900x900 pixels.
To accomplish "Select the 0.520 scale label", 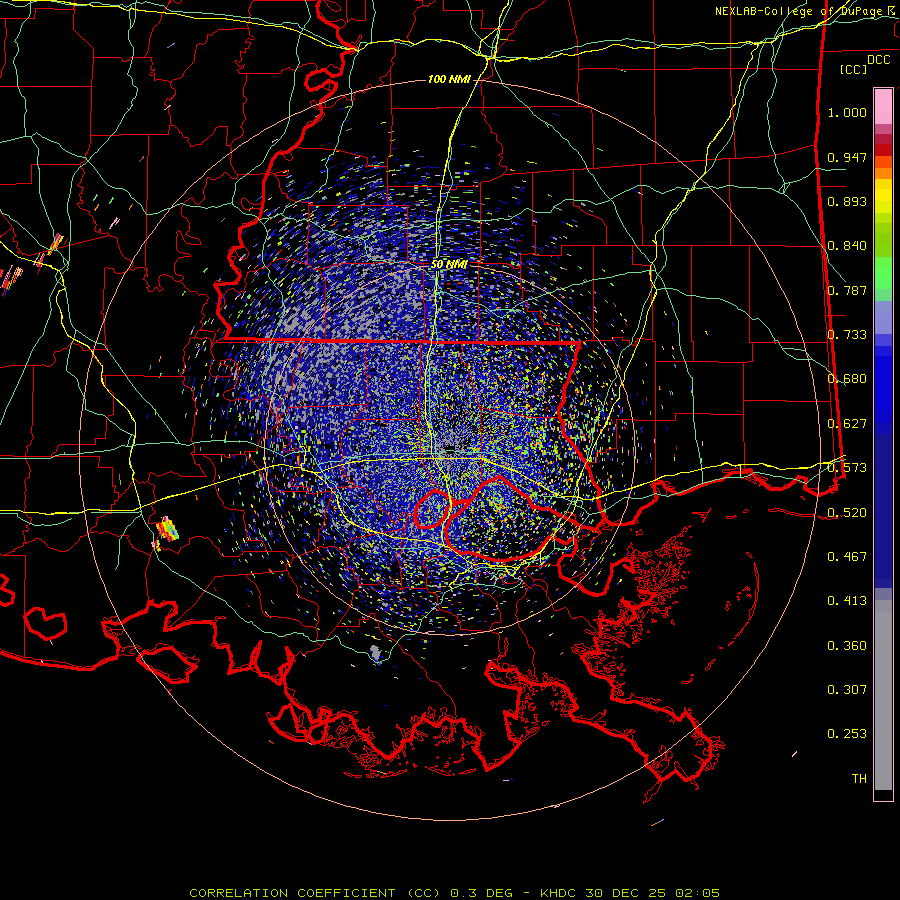I will point(847,513).
